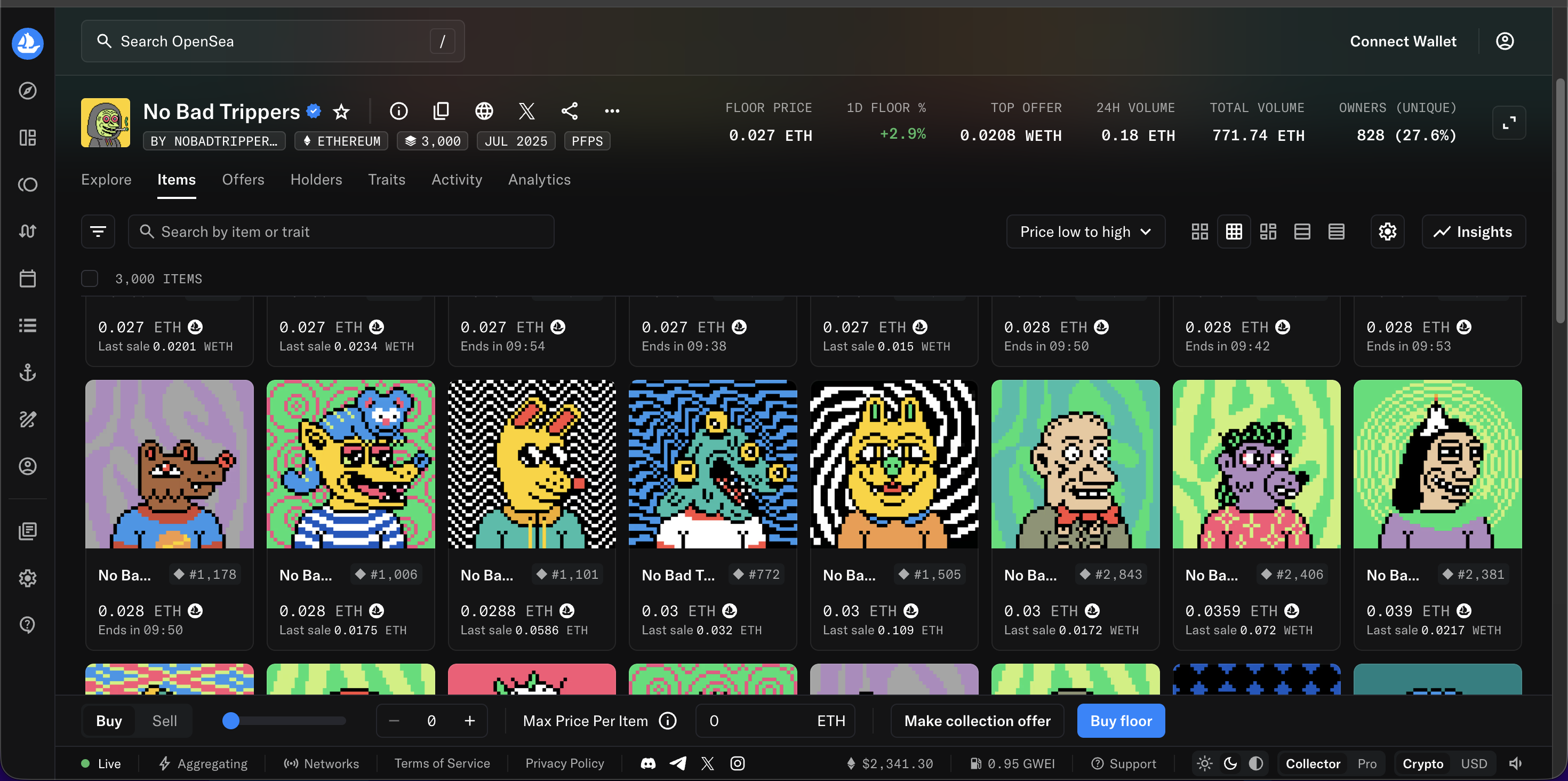Open OpenSea Discord link in footer

(x=648, y=763)
